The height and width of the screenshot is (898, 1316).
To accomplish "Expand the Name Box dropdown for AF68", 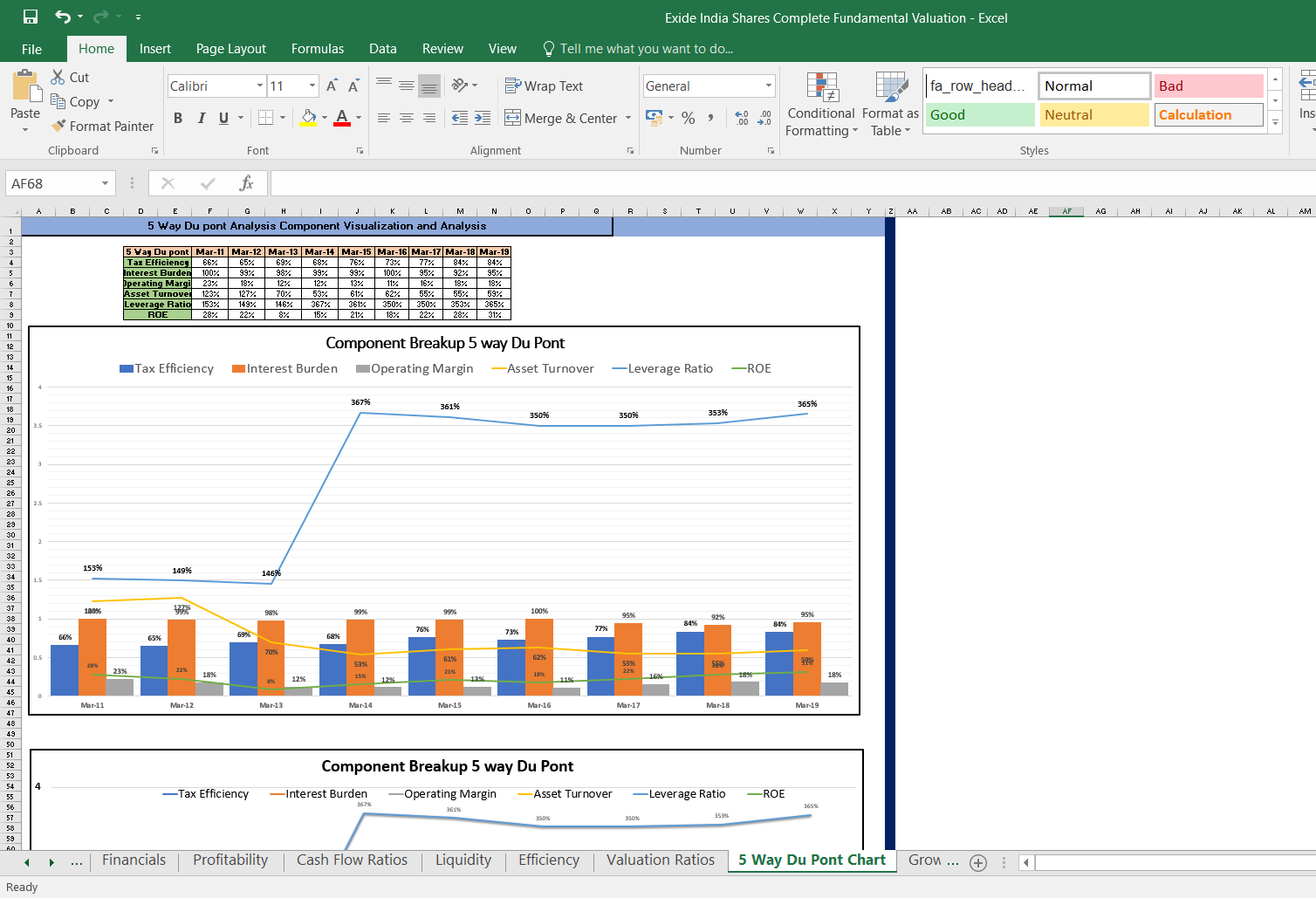I will 105,183.
